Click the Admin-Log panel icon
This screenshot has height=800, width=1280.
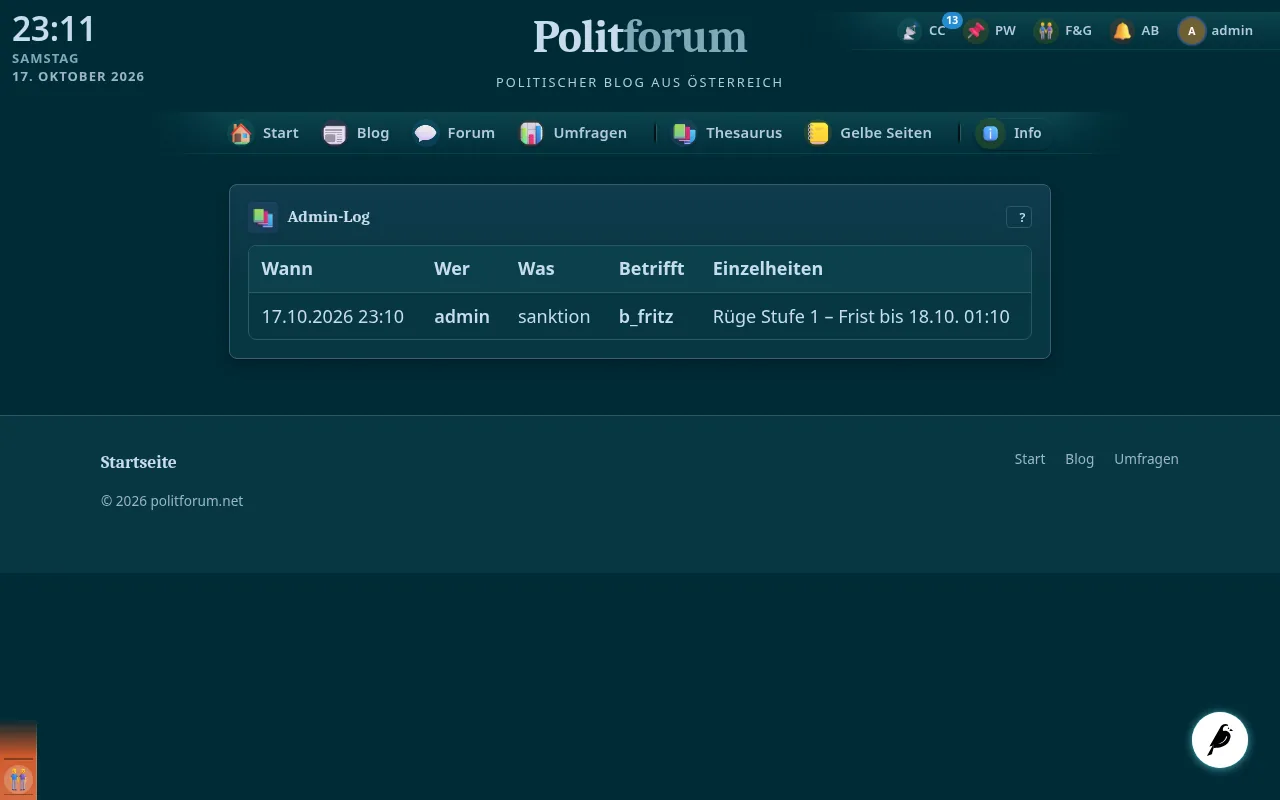pos(263,217)
